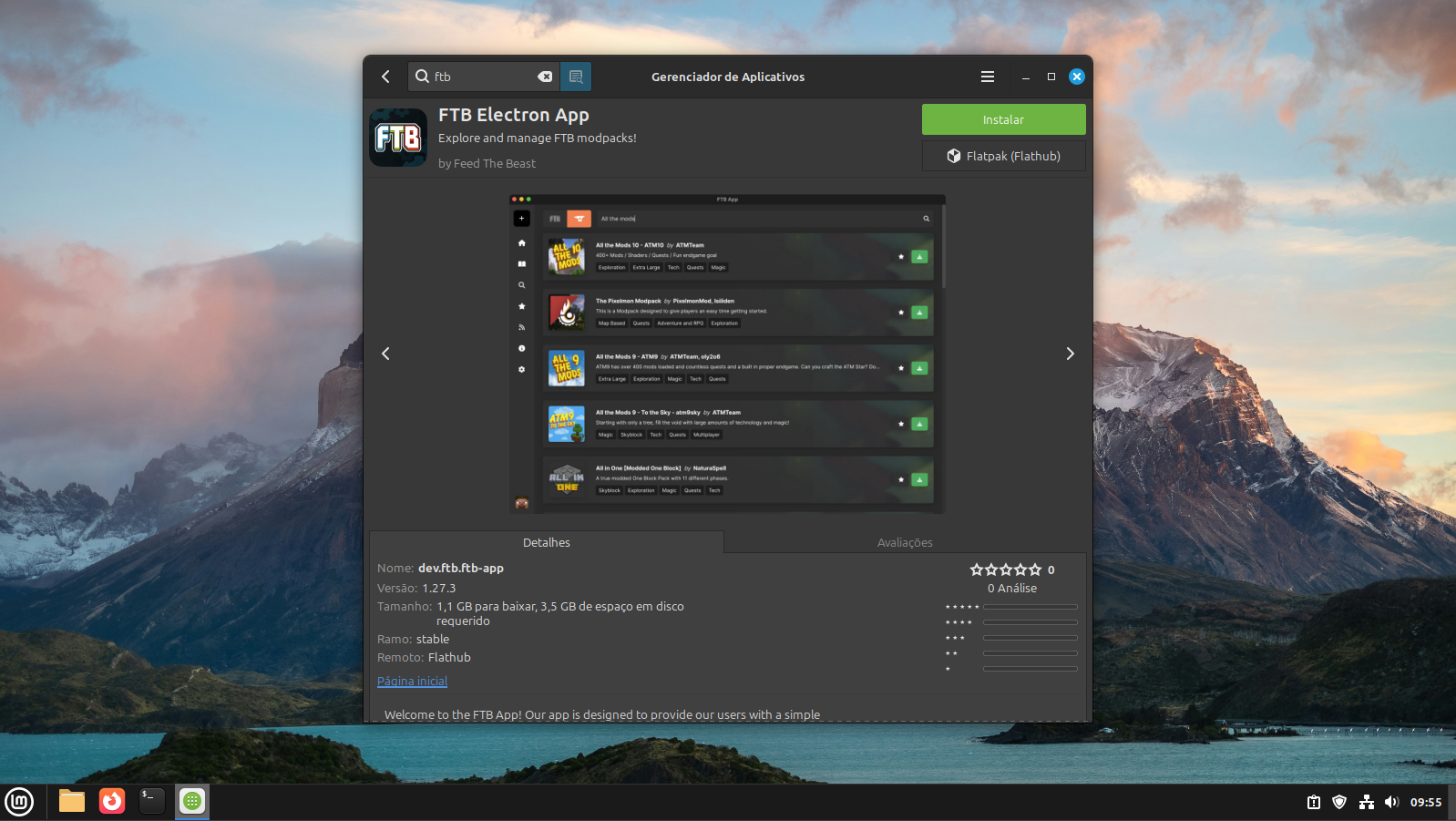Image resolution: width=1456 pixels, height=821 pixels.
Task: Go back with the header back arrow
Action: [x=385, y=77]
